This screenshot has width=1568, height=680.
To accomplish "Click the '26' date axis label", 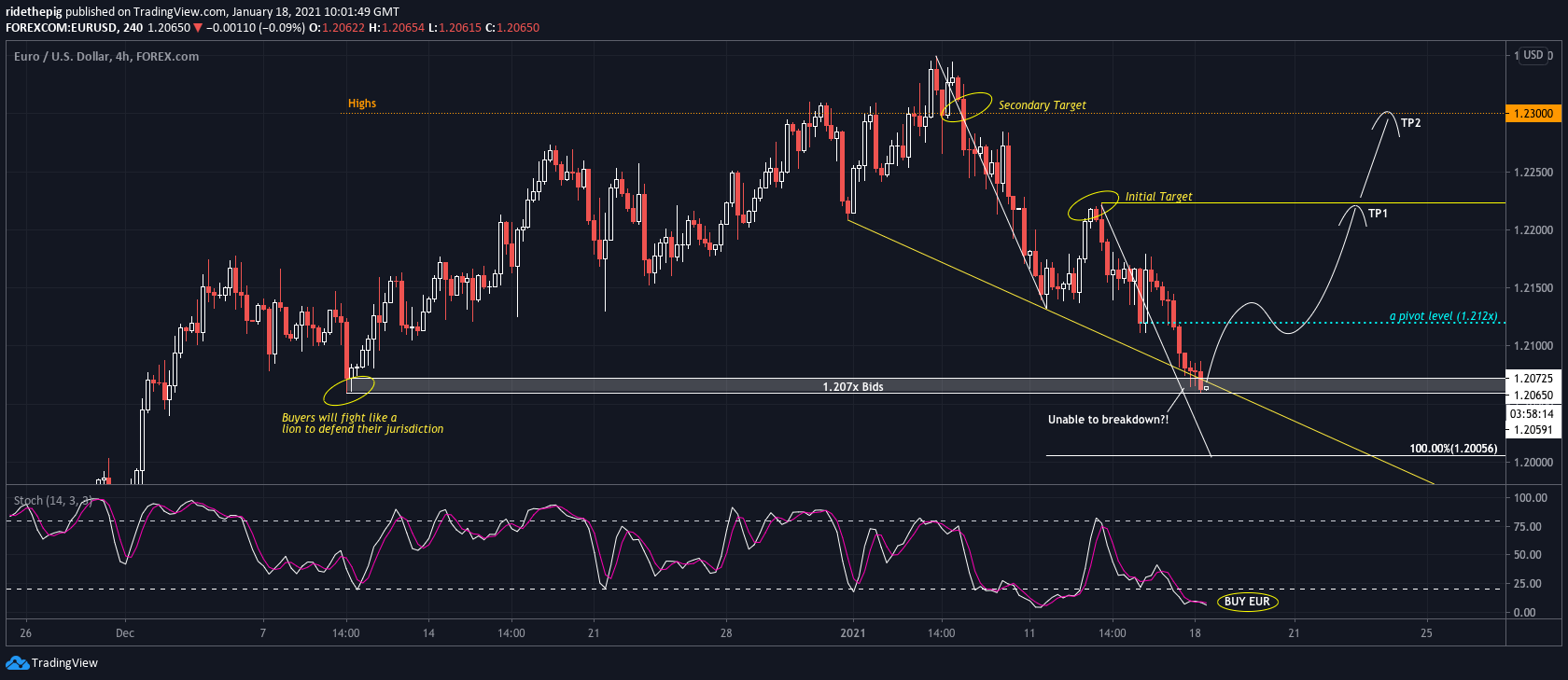I will (25, 633).
